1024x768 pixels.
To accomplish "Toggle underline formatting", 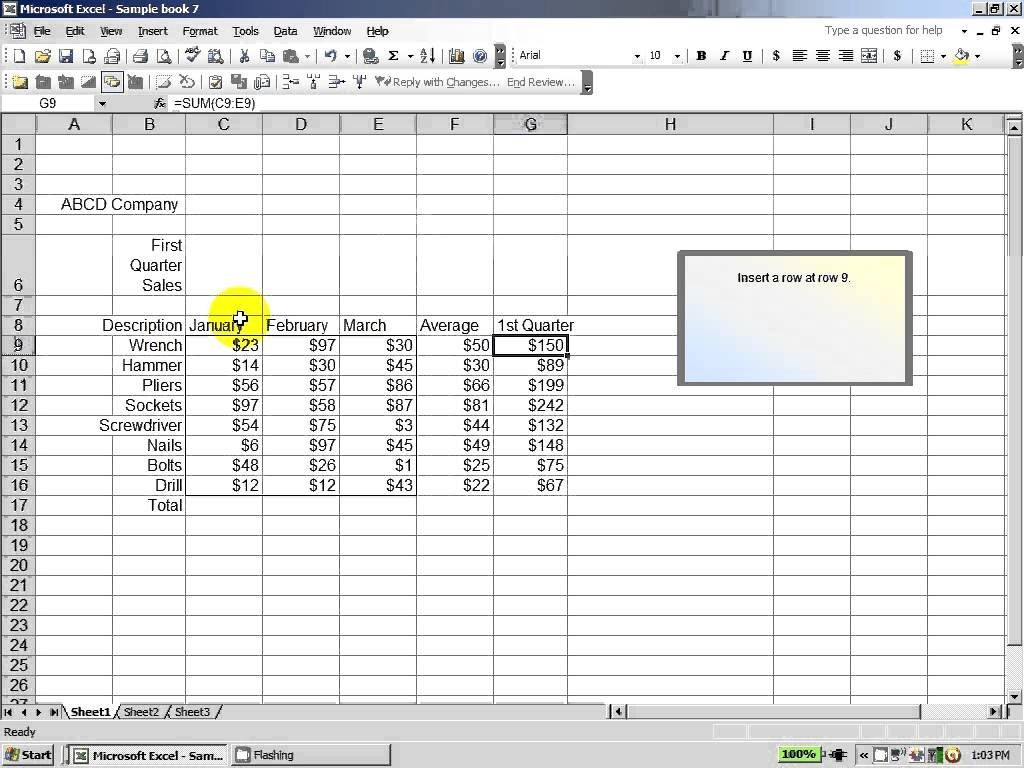I will pos(748,55).
